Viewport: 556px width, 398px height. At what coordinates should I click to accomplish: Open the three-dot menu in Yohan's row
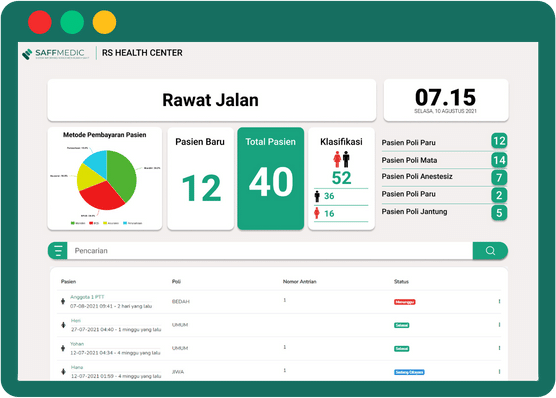pyautogui.click(x=499, y=348)
